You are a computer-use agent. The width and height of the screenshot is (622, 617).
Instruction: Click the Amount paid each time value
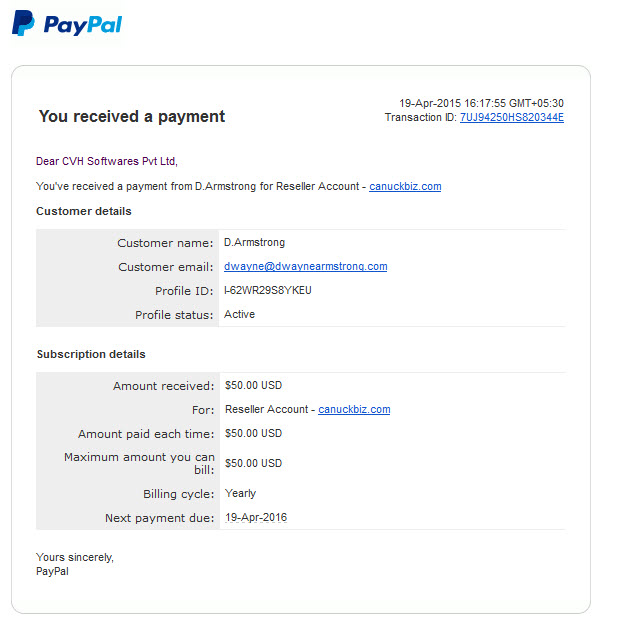[x=253, y=433]
